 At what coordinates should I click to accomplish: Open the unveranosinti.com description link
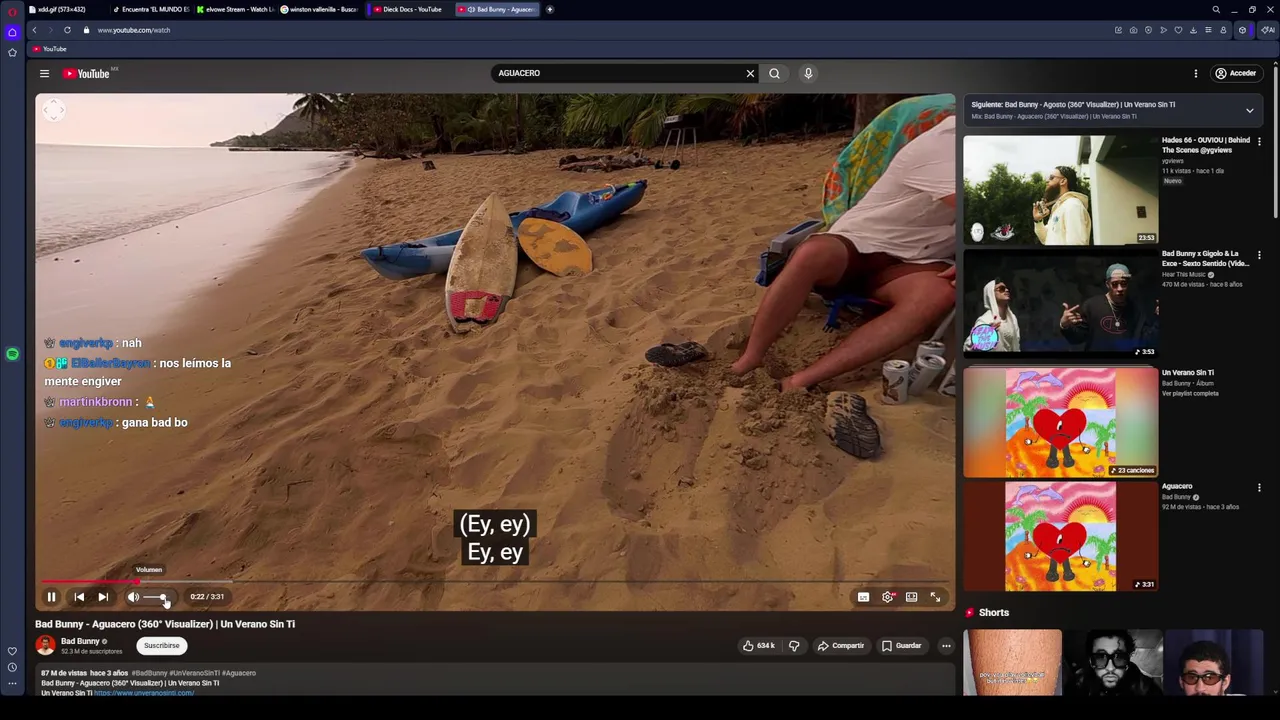point(144,693)
